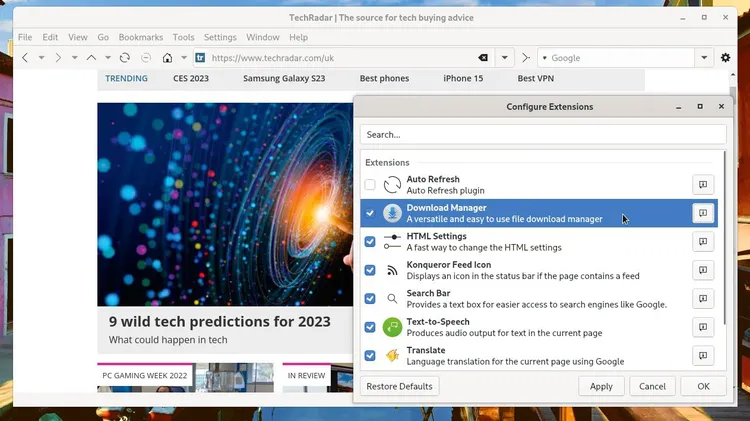Open the Window menu
The height and width of the screenshot is (421, 750).
tap(263, 37)
